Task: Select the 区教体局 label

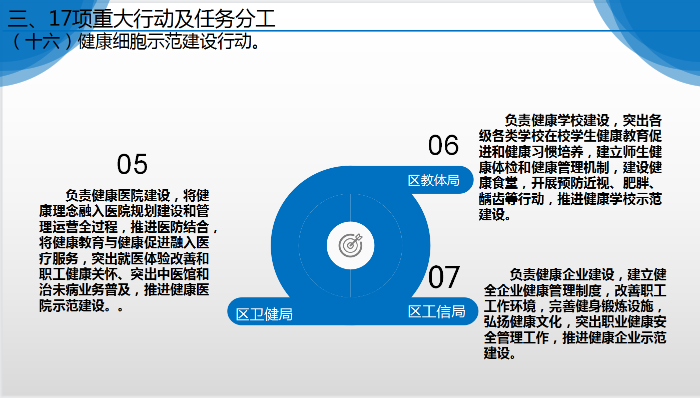Action: [433, 180]
